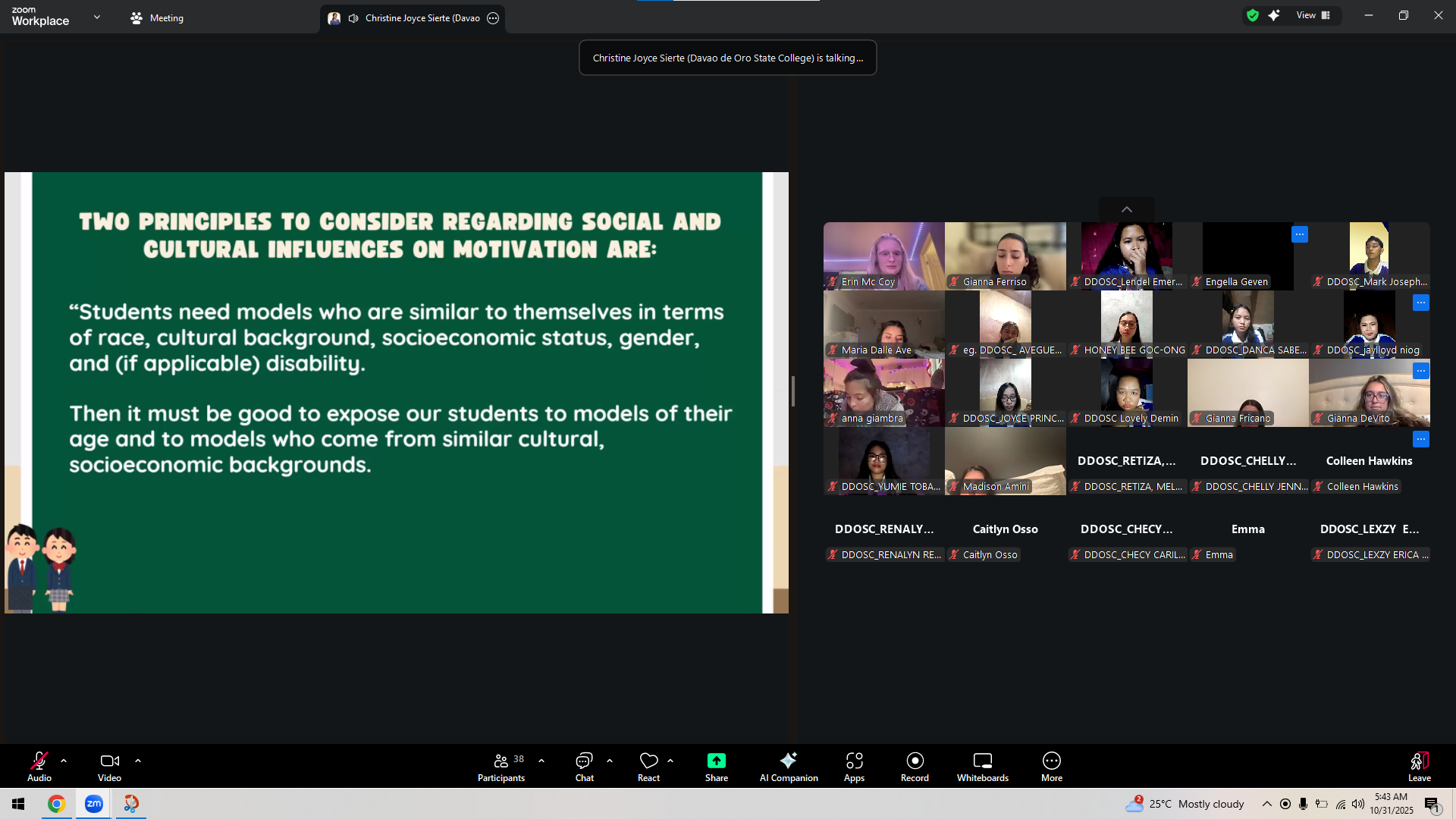Viewport: 1456px width, 819px height.
Task: Click the encryption shield icon
Action: pyautogui.click(x=1253, y=15)
